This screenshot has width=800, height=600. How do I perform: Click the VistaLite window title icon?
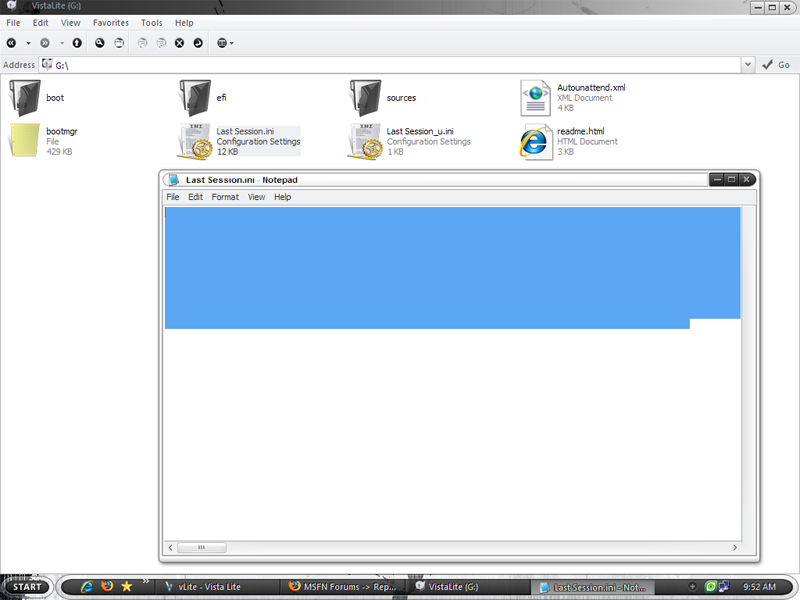[x=12, y=5]
